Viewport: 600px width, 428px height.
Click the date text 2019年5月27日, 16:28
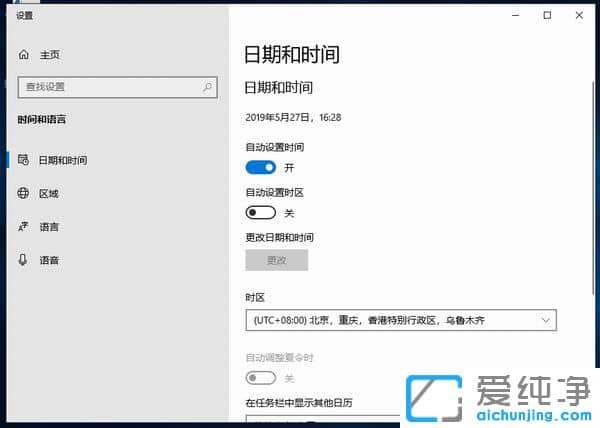[293, 117]
